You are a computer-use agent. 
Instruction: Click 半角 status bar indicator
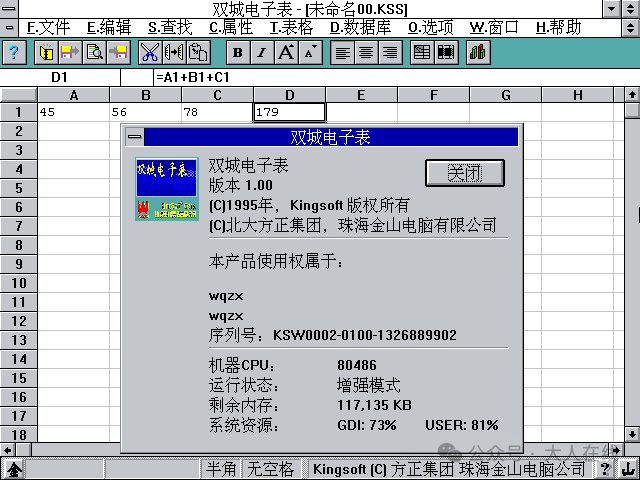pyautogui.click(x=221, y=469)
